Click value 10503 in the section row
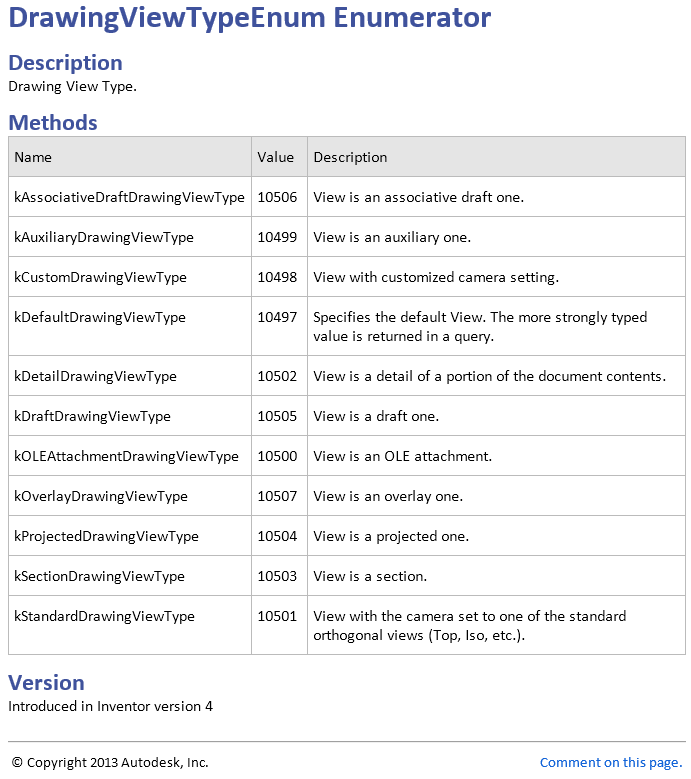This screenshot has width=691, height=779. 277,576
